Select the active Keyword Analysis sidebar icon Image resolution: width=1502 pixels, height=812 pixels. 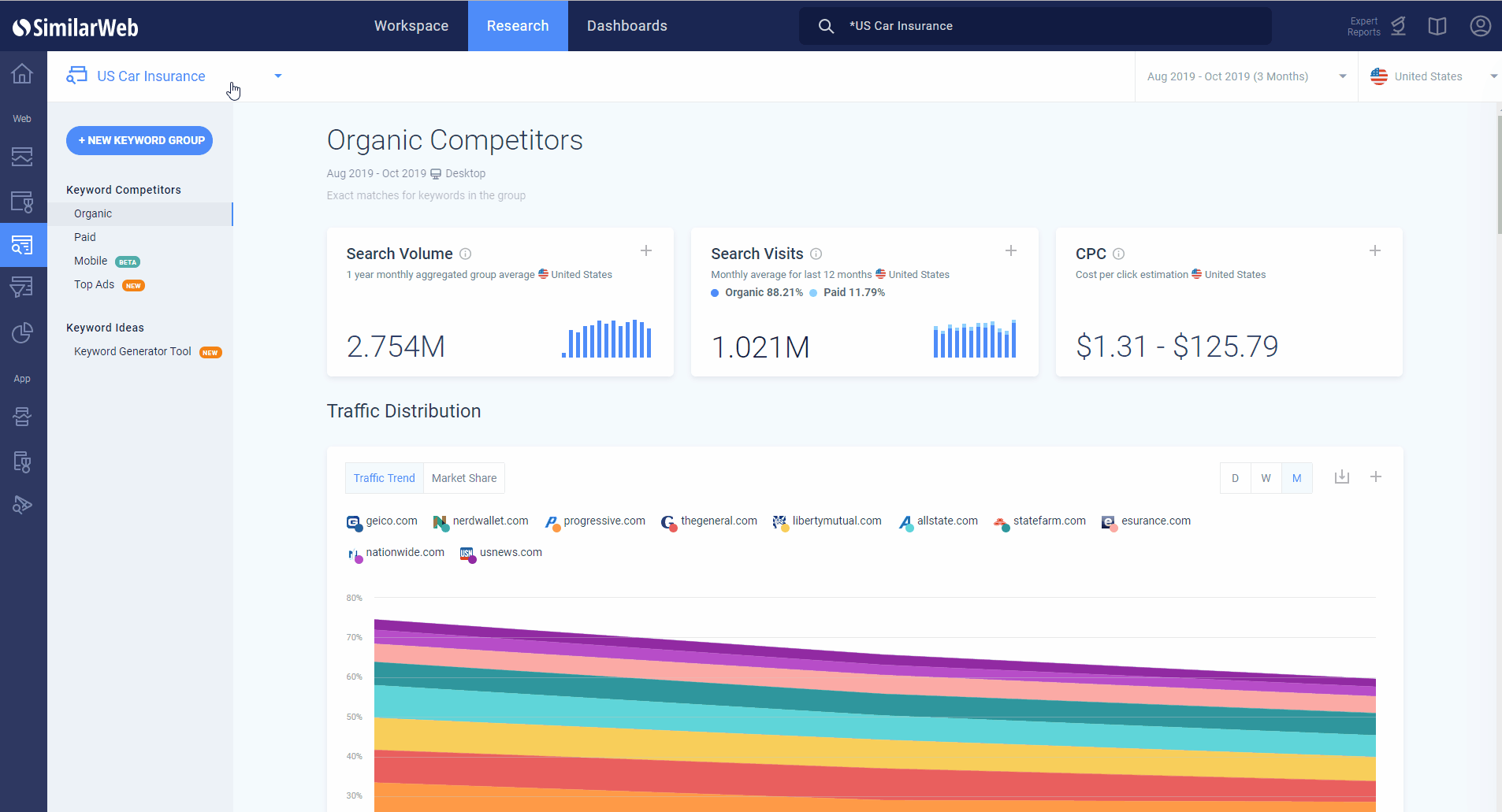tap(22, 245)
